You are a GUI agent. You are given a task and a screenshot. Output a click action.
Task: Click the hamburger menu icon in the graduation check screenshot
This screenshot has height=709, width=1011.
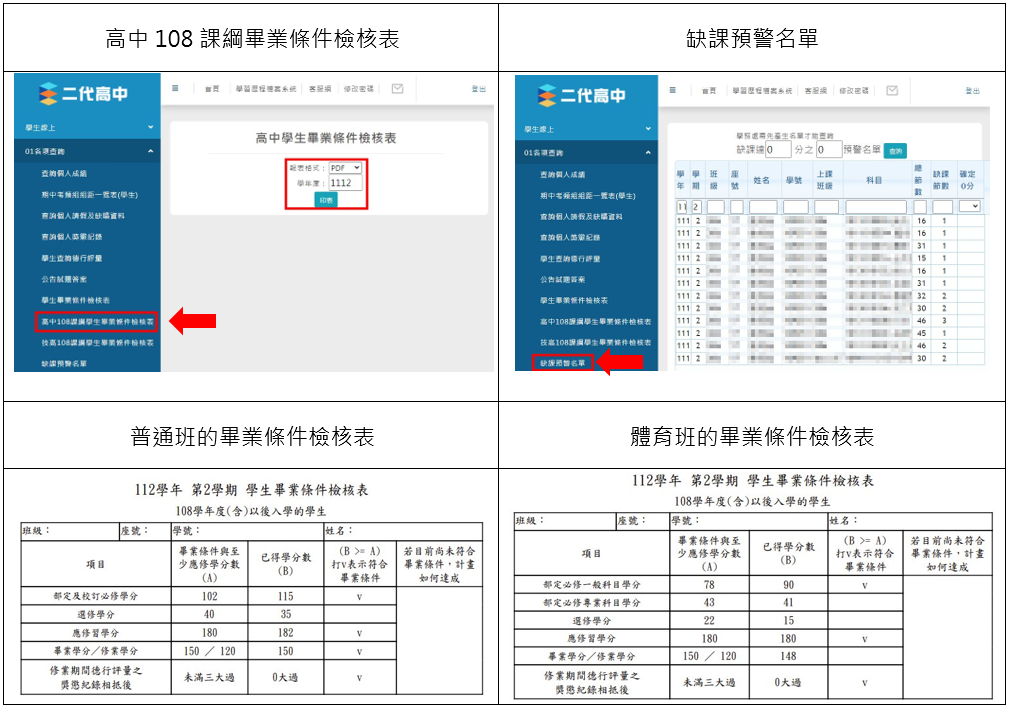click(175, 88)
